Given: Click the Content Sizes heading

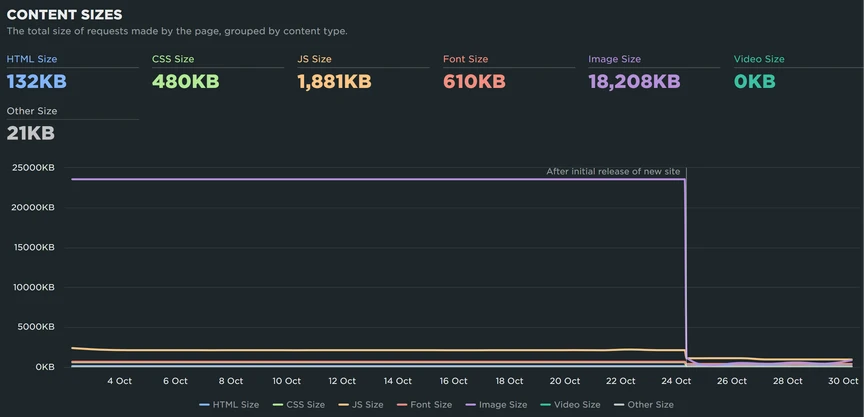Looking at the screenshot, I should [x=64, y=15].
